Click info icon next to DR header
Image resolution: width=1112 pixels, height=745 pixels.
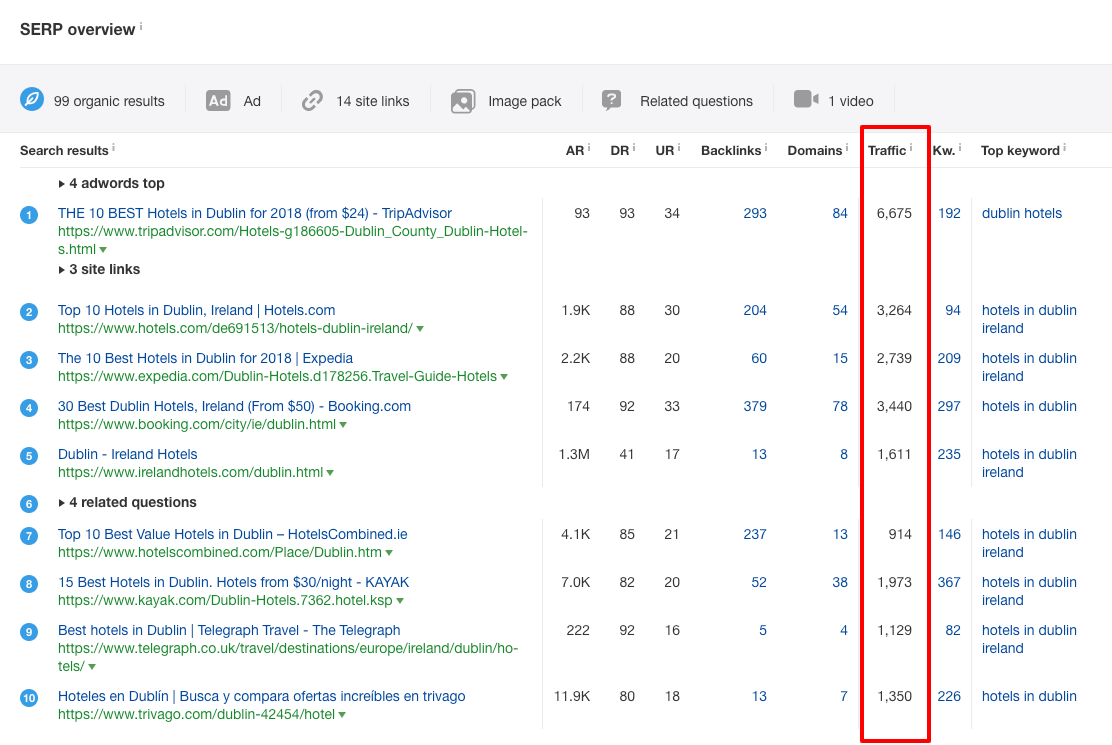pos(633,147)
